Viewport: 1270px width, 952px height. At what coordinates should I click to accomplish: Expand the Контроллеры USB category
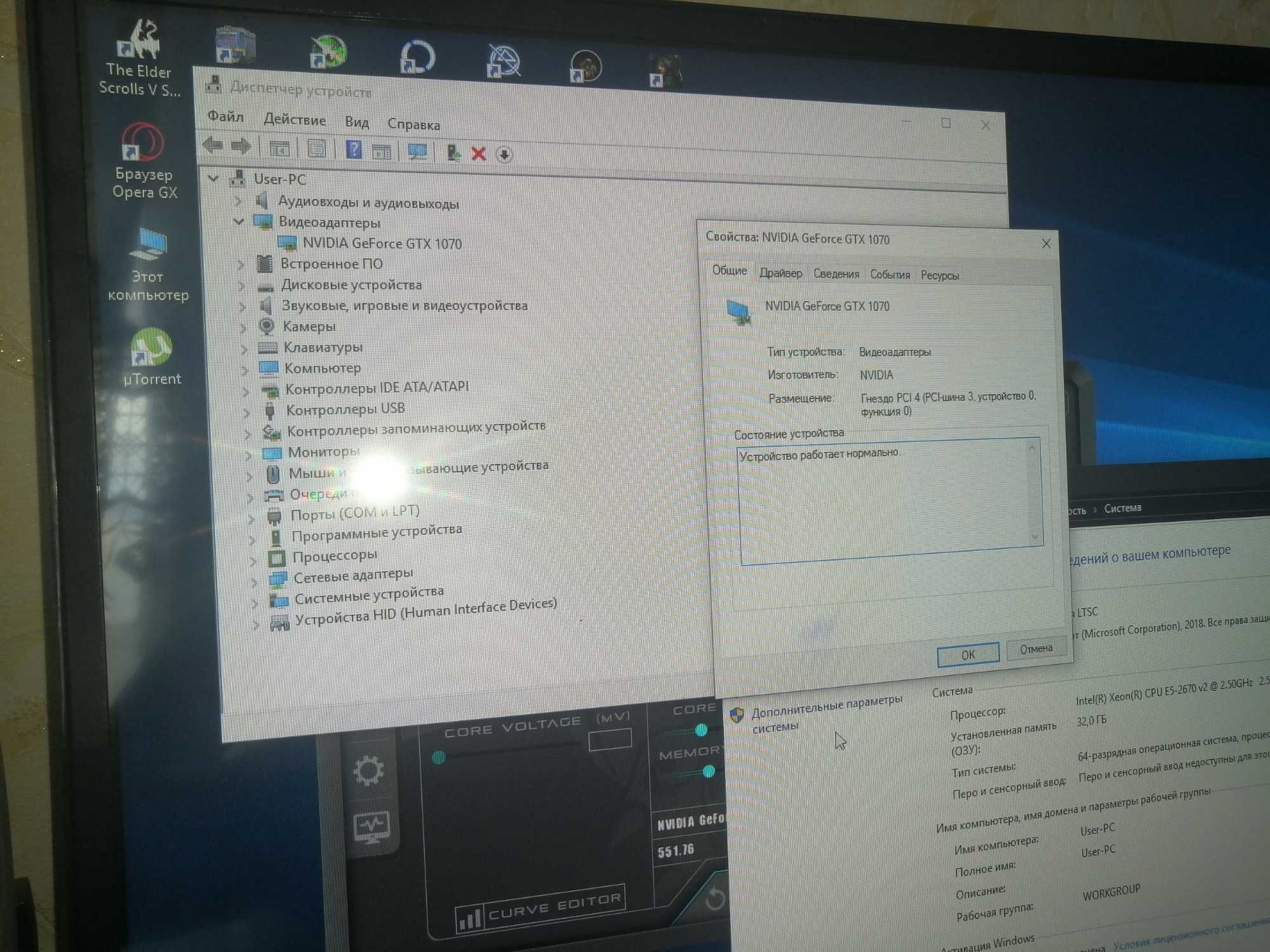click(246, 412)
